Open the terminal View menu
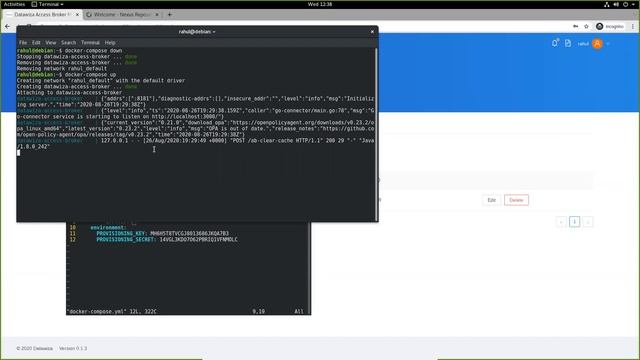 (x=51, y=42)
